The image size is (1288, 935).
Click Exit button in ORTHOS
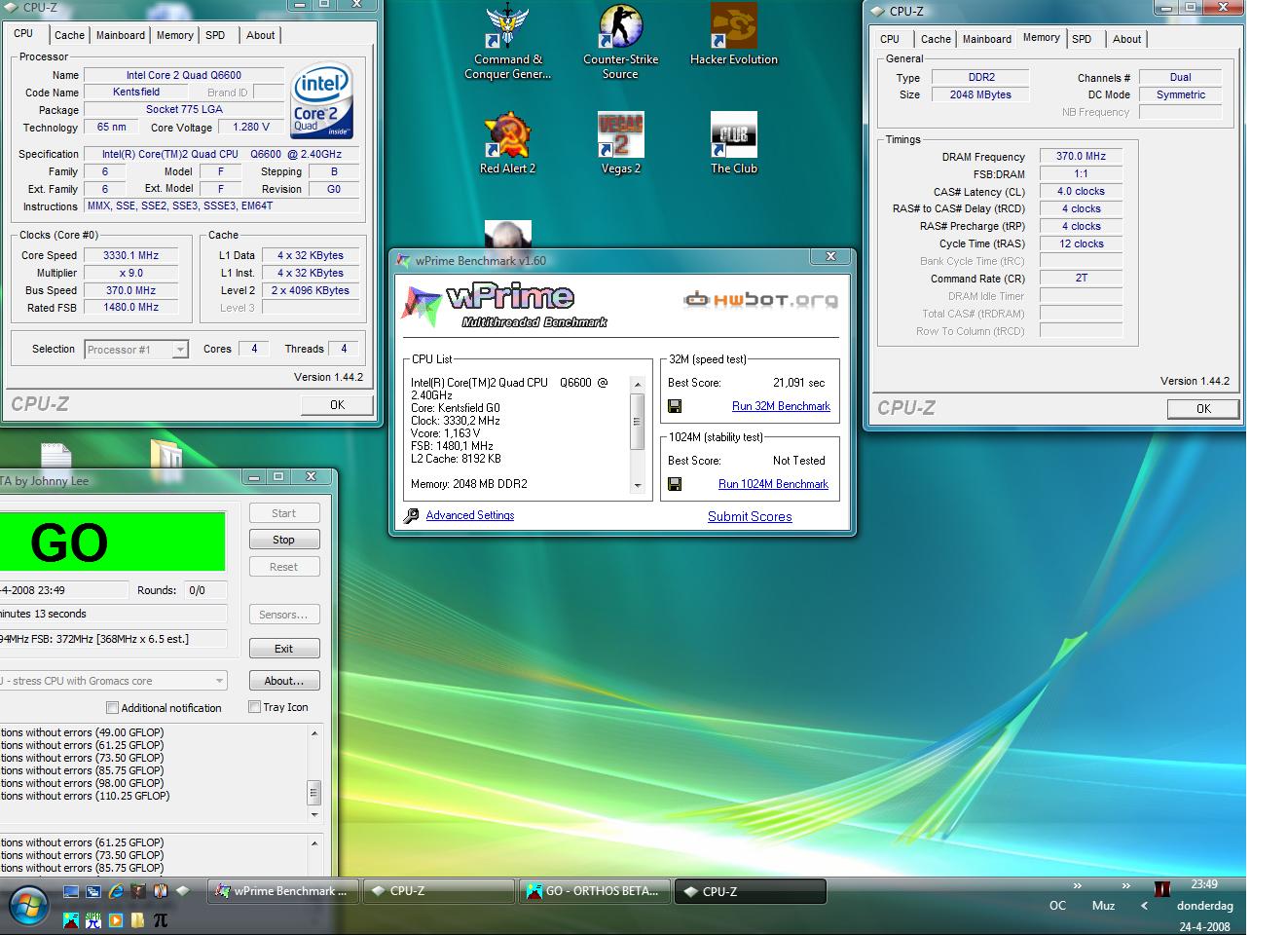click(x=283, y=649)
